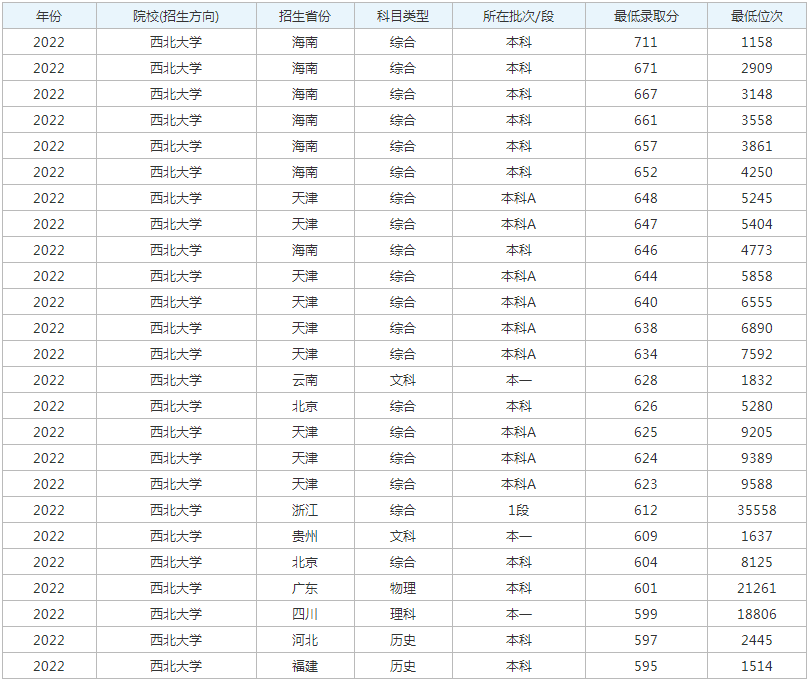The height and width of the screenshot is (681, 809).
Task: Select the rank cell 7592
Action: coord(757,354)
